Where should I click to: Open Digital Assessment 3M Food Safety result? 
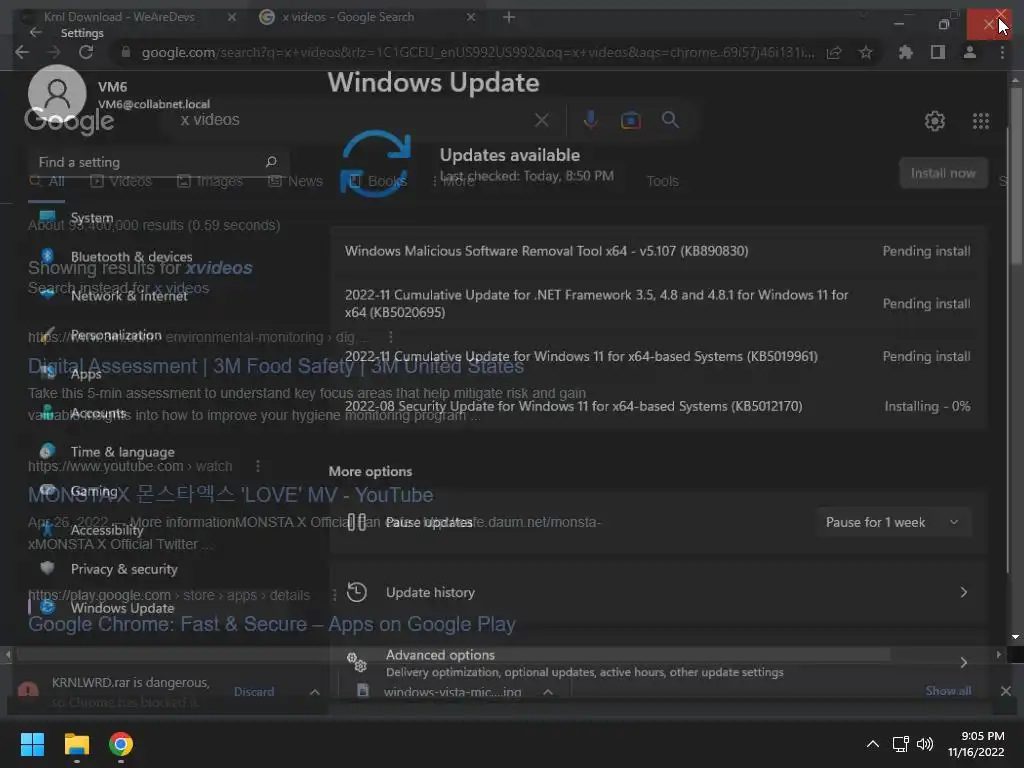pos(276,366)
